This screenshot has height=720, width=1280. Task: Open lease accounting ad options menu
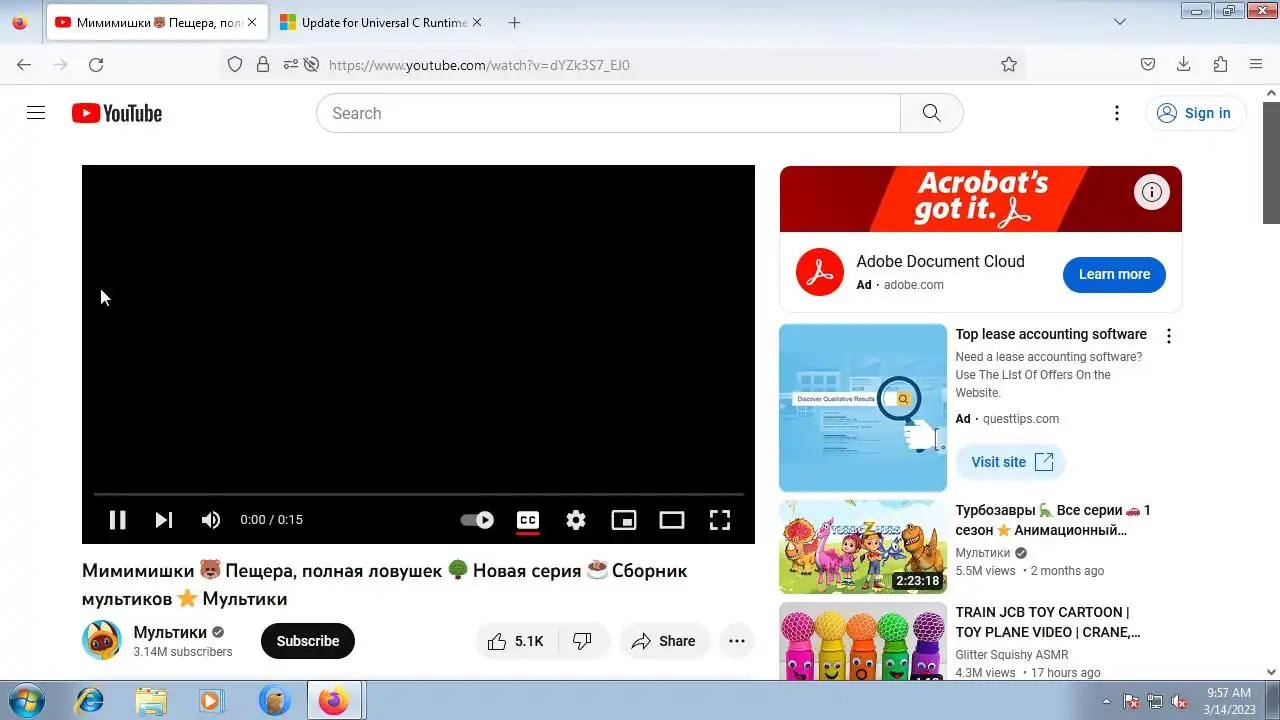point(1168,336)
